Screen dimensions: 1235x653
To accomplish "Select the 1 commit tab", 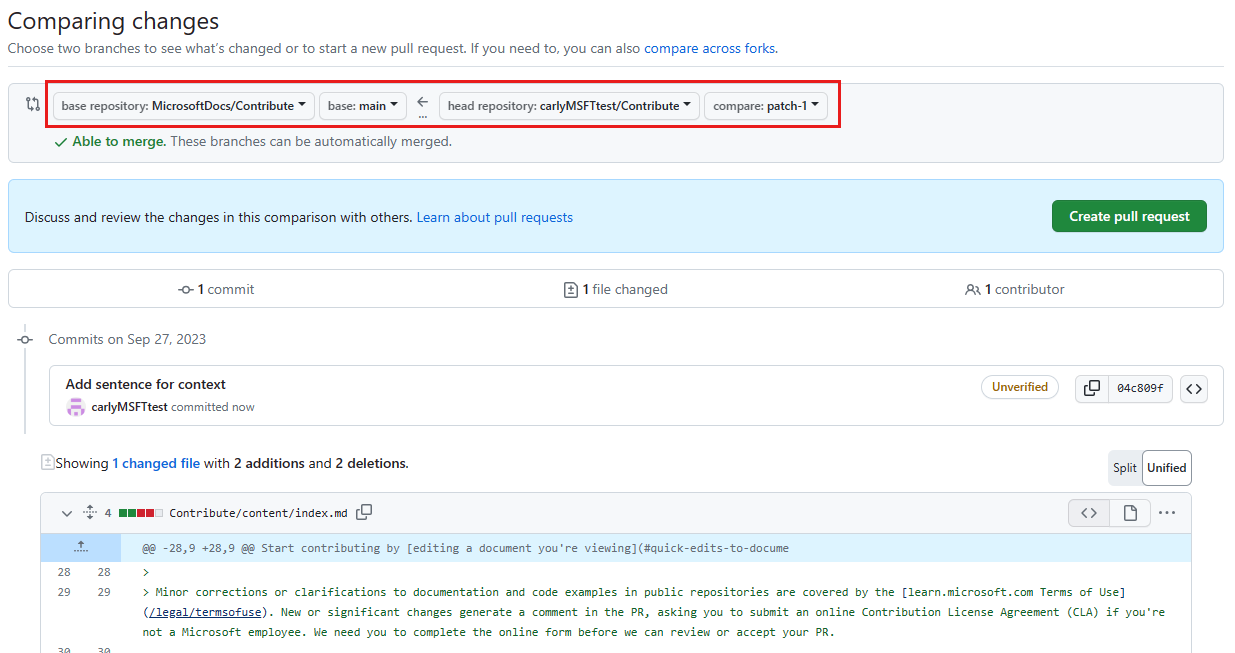I will (216, 289).
